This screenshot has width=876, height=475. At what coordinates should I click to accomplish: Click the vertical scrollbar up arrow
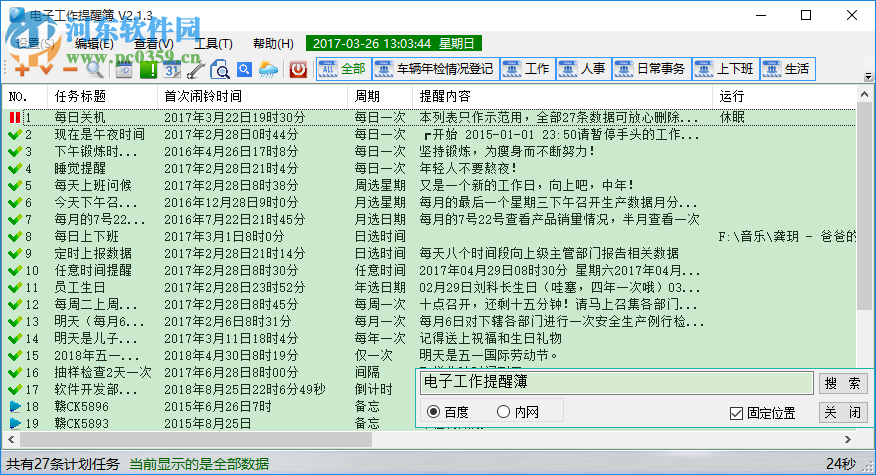coord(864,94)
